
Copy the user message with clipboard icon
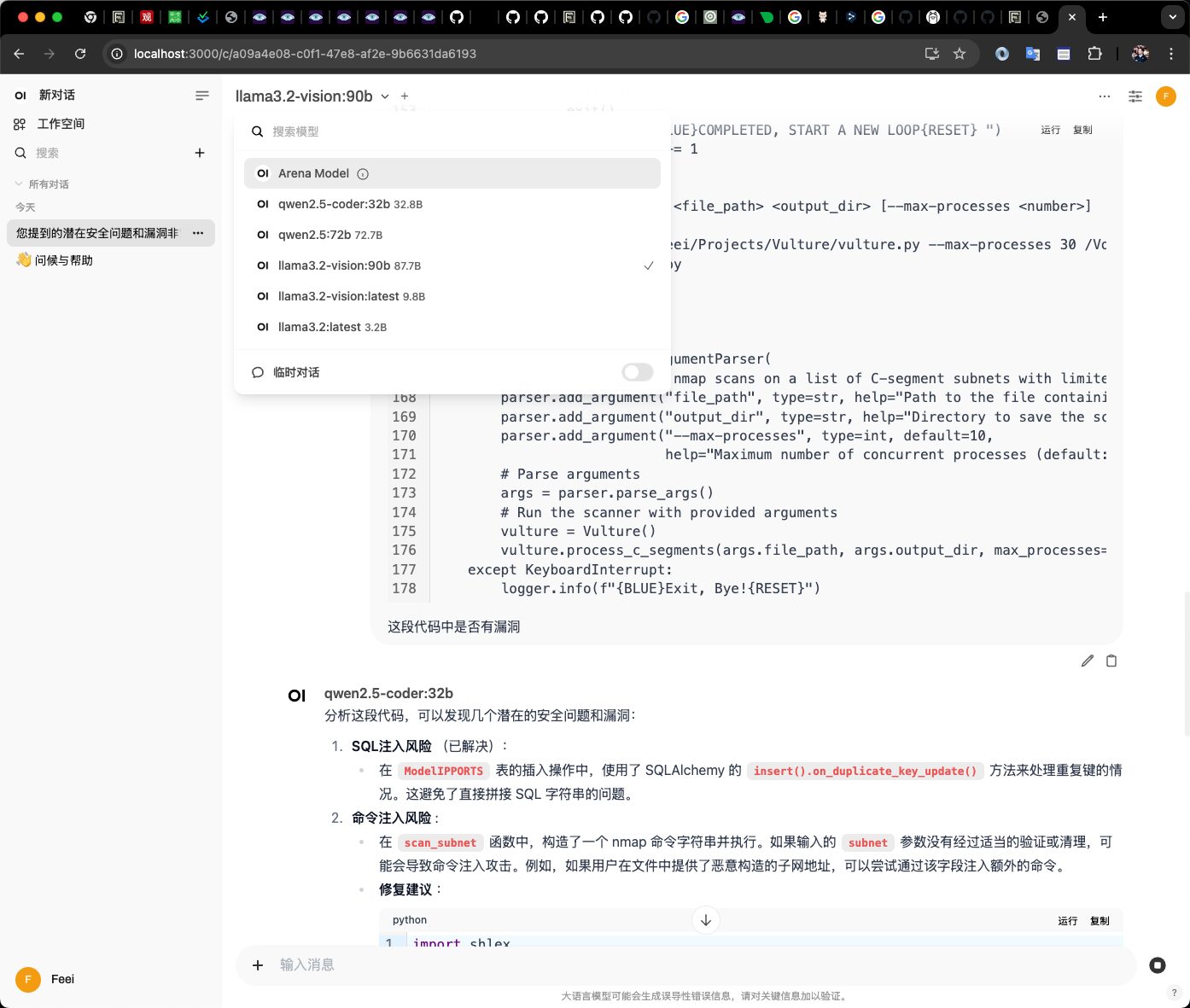1111,661
